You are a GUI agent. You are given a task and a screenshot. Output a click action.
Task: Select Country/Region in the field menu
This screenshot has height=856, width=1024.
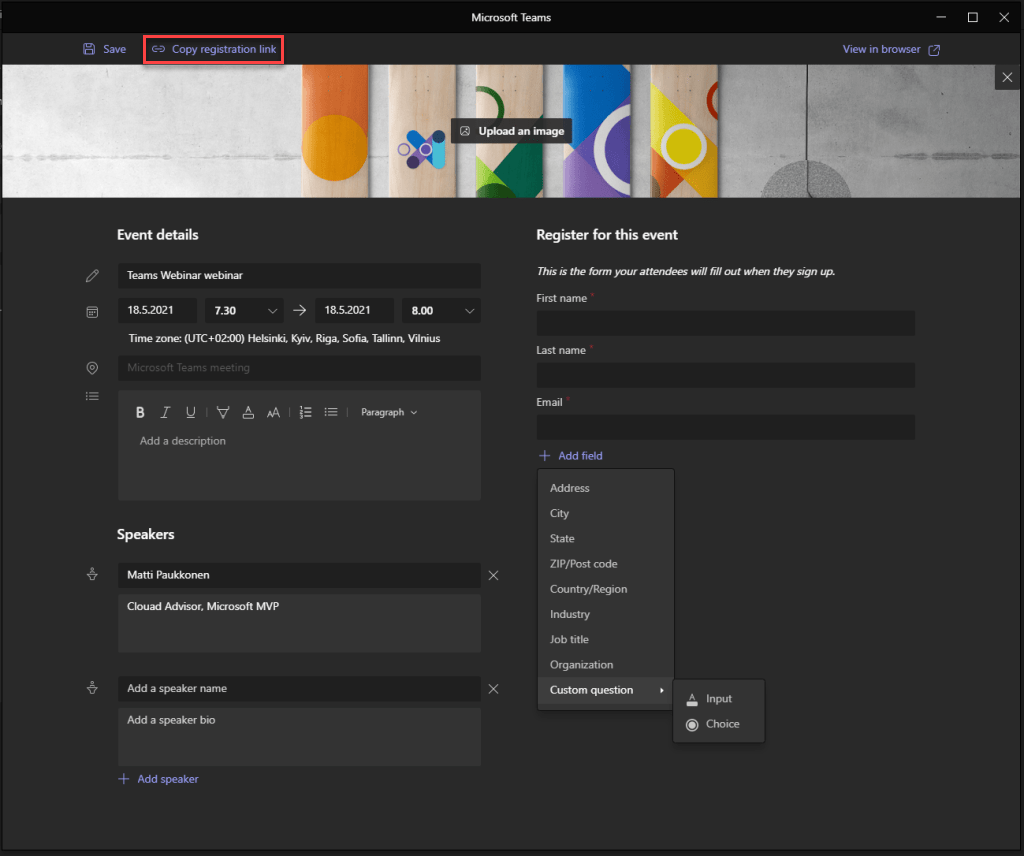[588, 589]
